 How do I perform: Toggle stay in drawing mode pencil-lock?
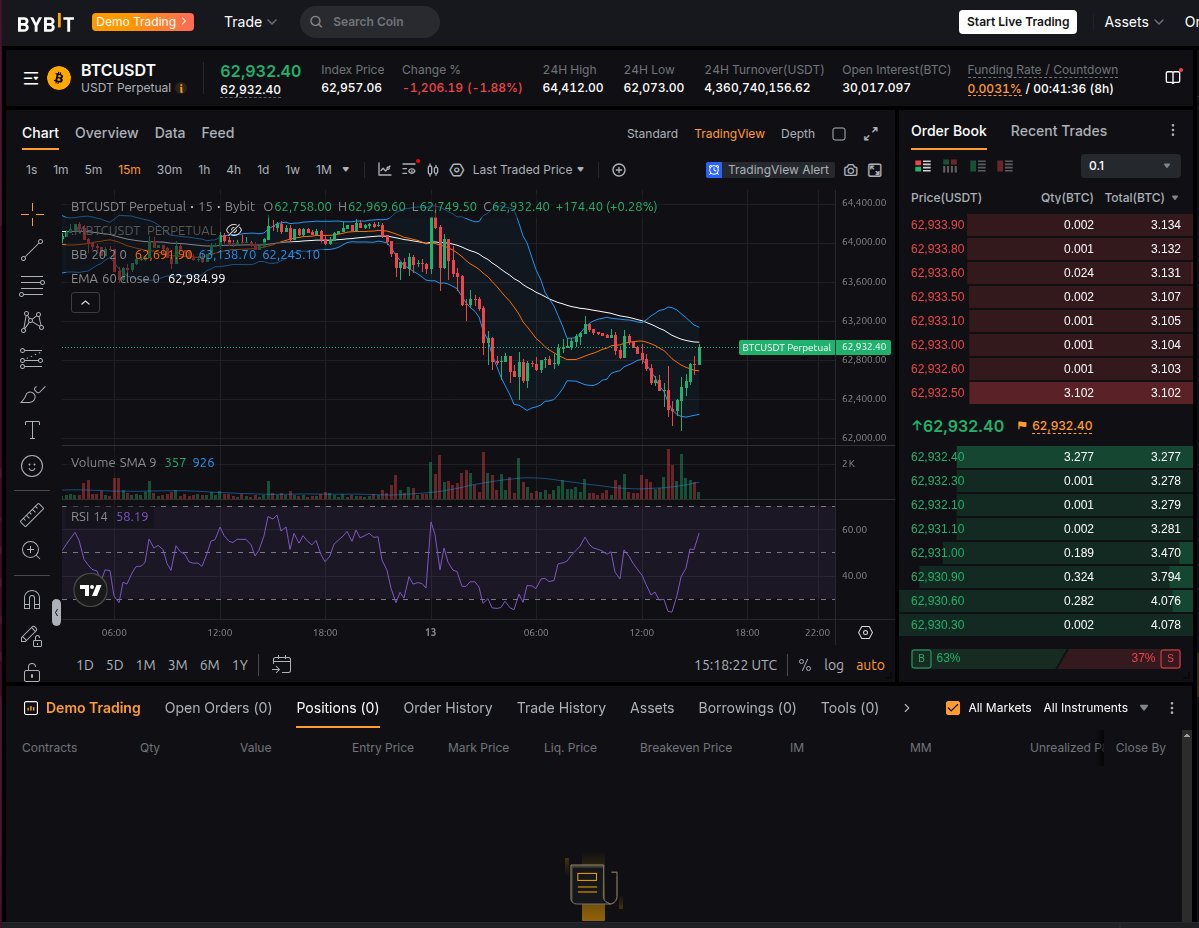point(31,636)
